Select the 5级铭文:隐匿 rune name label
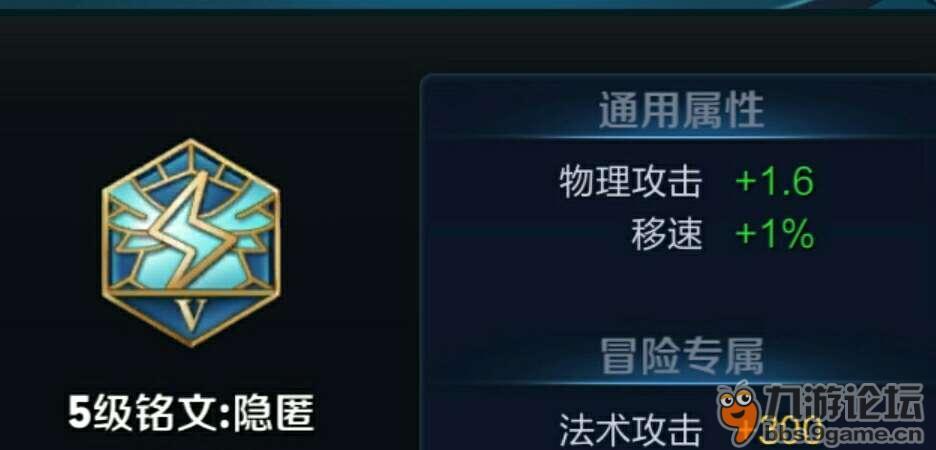Viewport: 936px width, 450px height. click(191, 412)
